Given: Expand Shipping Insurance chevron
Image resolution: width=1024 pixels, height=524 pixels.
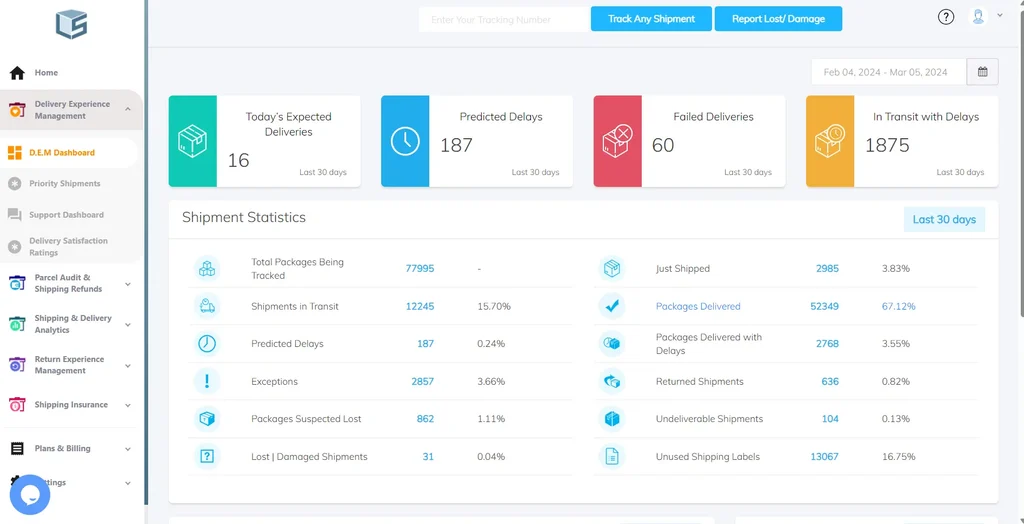Looking at the screenshot, I should (128, 406).
